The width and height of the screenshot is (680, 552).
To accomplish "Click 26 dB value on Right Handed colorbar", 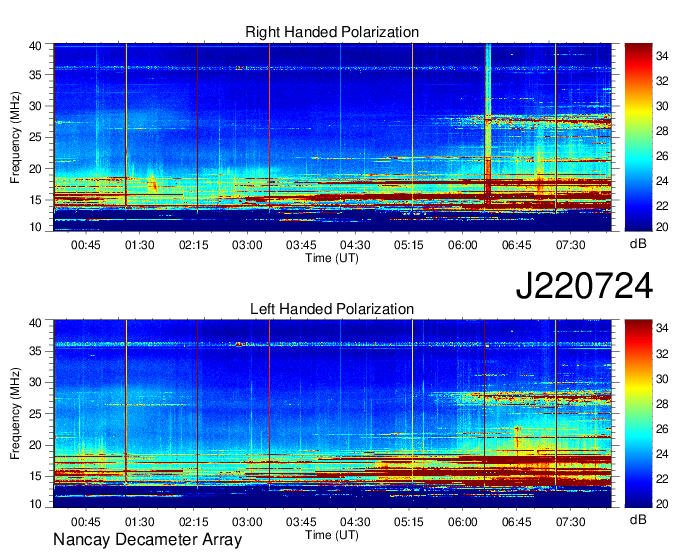I will coord(662,156).
